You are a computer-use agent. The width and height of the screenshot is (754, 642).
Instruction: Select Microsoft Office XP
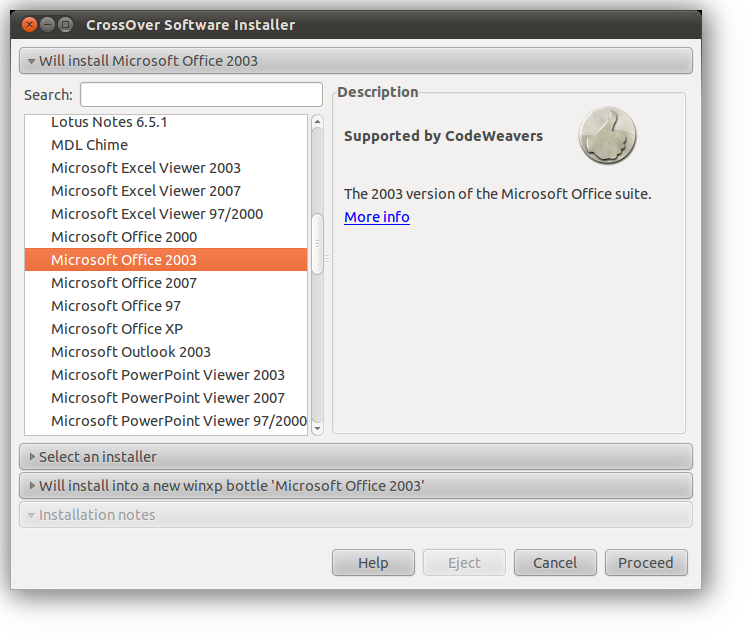166,329
